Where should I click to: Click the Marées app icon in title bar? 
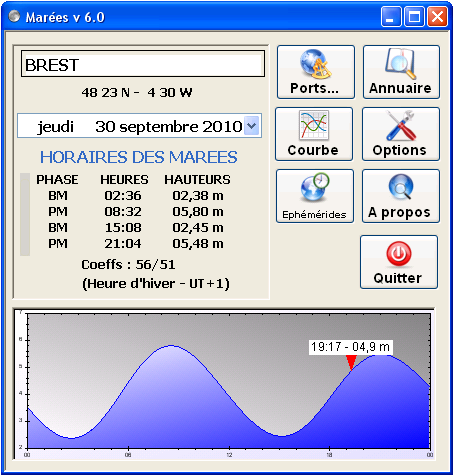coord(14,16)
